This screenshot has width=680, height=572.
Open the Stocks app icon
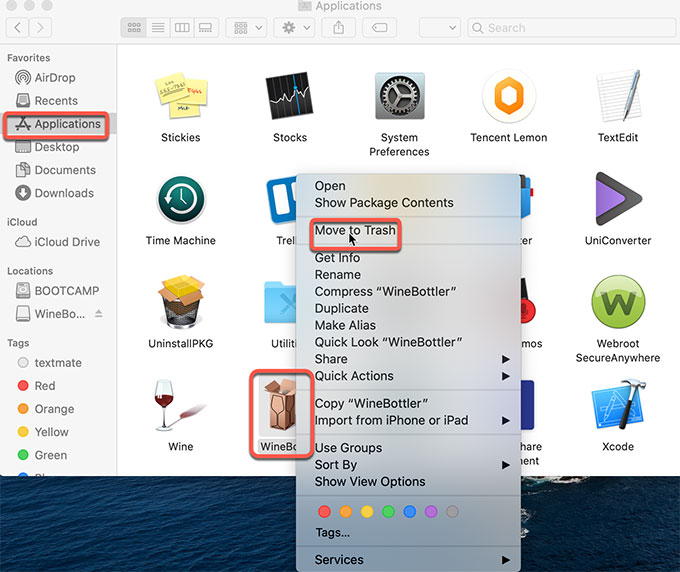pyautogui.click(x=289, y=95)
